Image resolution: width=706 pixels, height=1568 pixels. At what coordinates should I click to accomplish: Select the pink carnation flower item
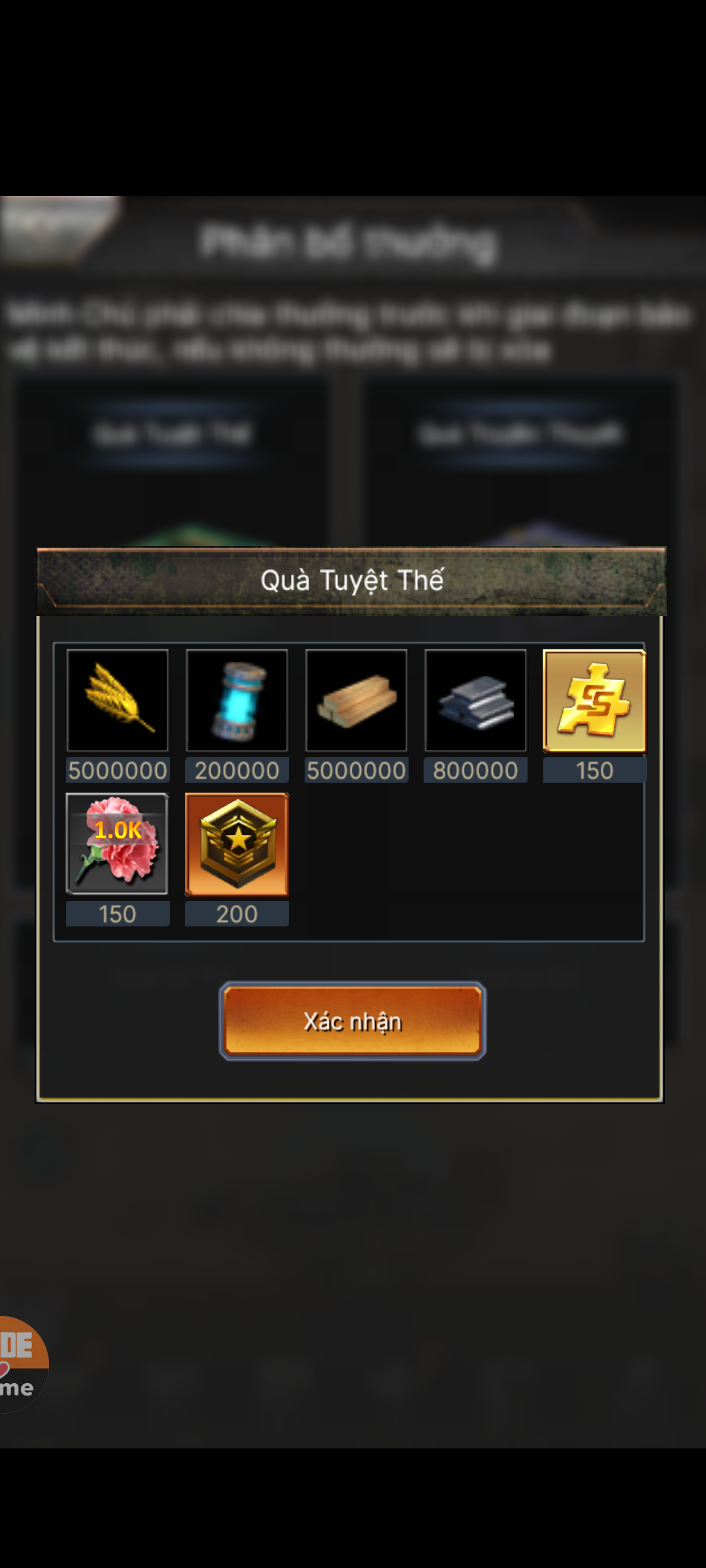click(118, 843)
